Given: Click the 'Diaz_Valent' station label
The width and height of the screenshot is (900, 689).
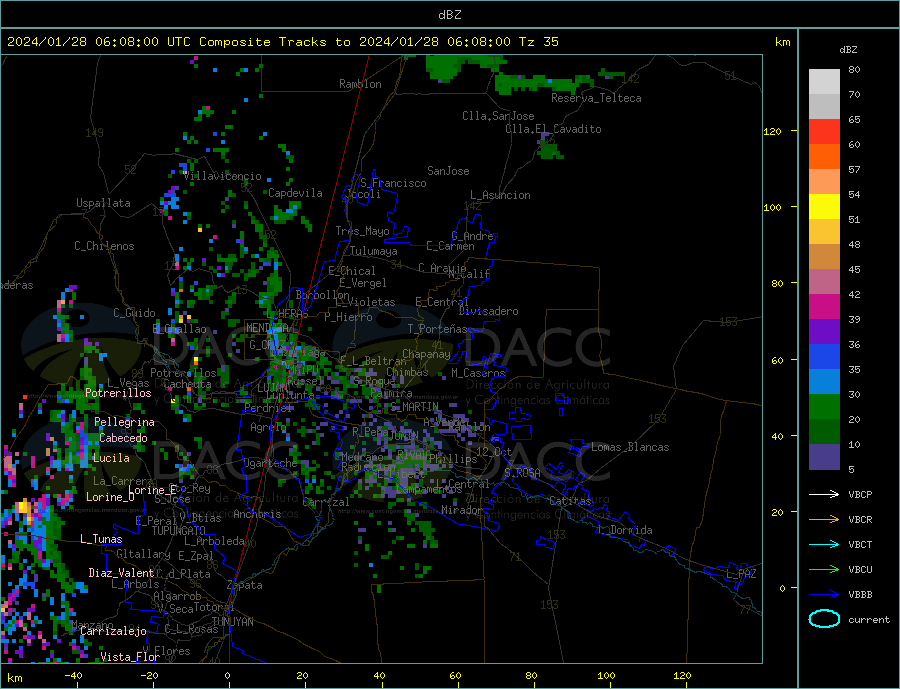Looking at the screenshot, I should pos(121,573).
